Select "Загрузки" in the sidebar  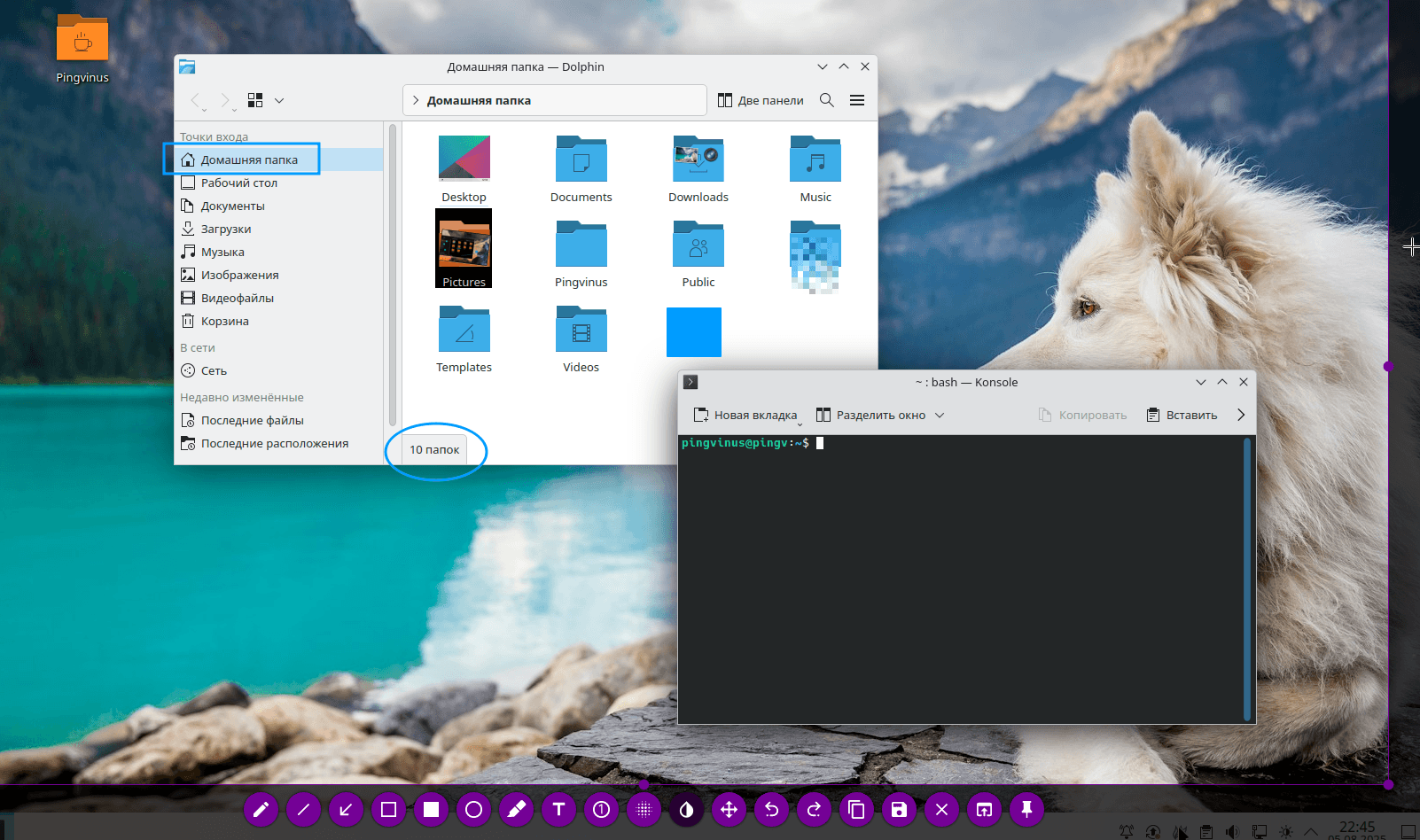226,229
